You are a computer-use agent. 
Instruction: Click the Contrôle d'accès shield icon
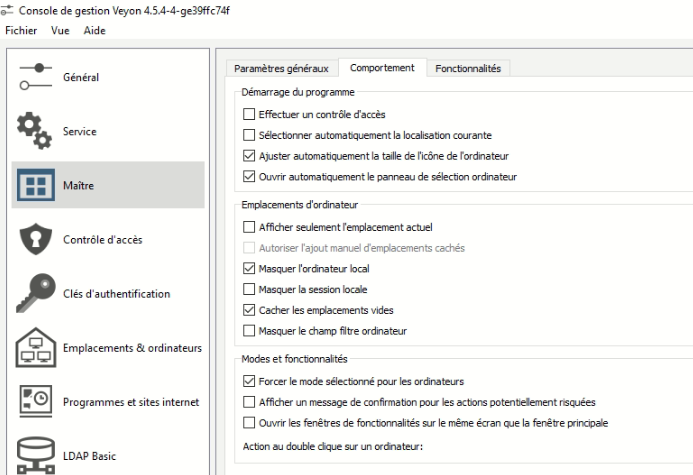point(36,239)
